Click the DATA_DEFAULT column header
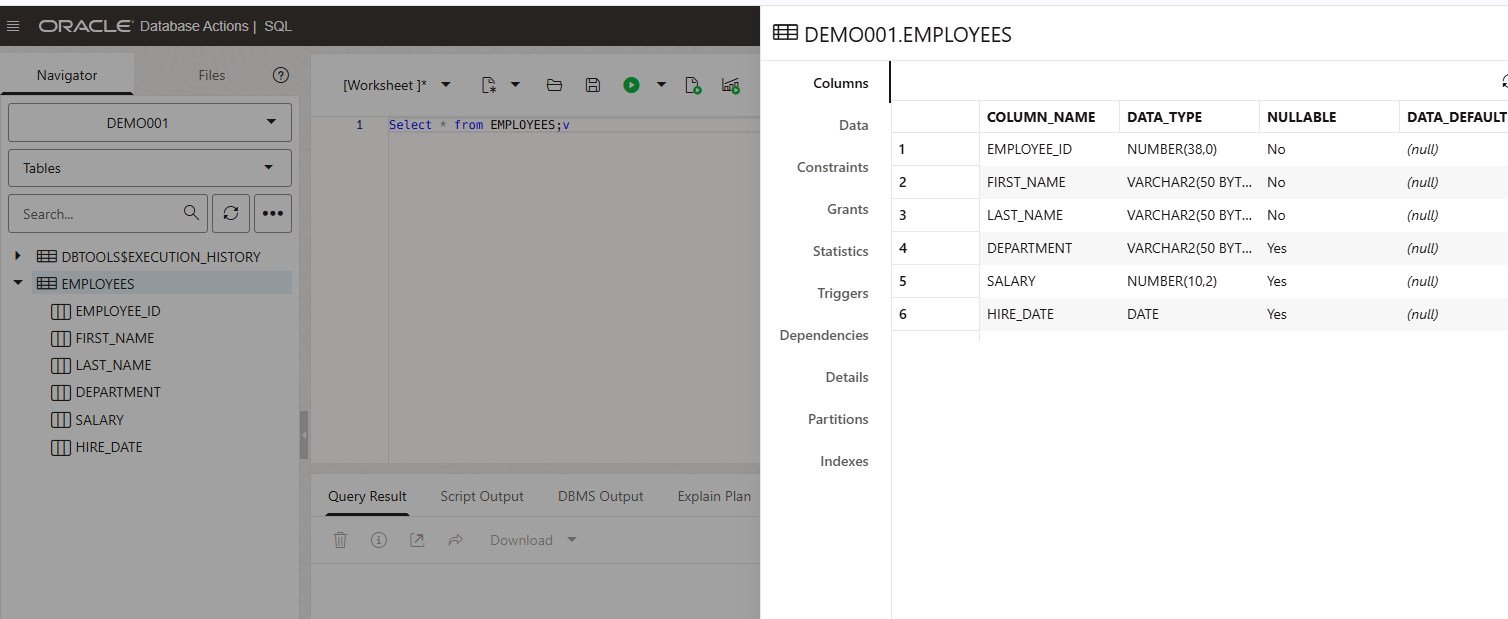Viewport: 1508px width, 619px height. [x=1455, y=117]
